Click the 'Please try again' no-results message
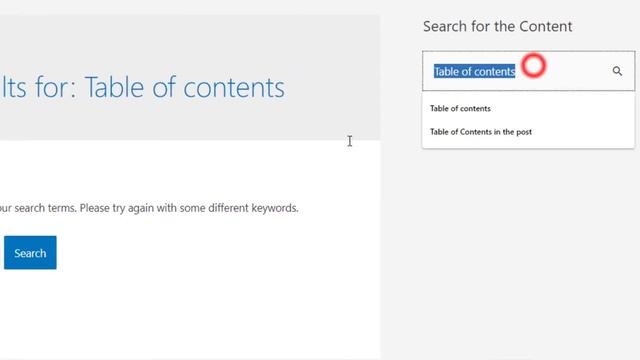Screen dimensions: 640x360 [x=149, y=208]
